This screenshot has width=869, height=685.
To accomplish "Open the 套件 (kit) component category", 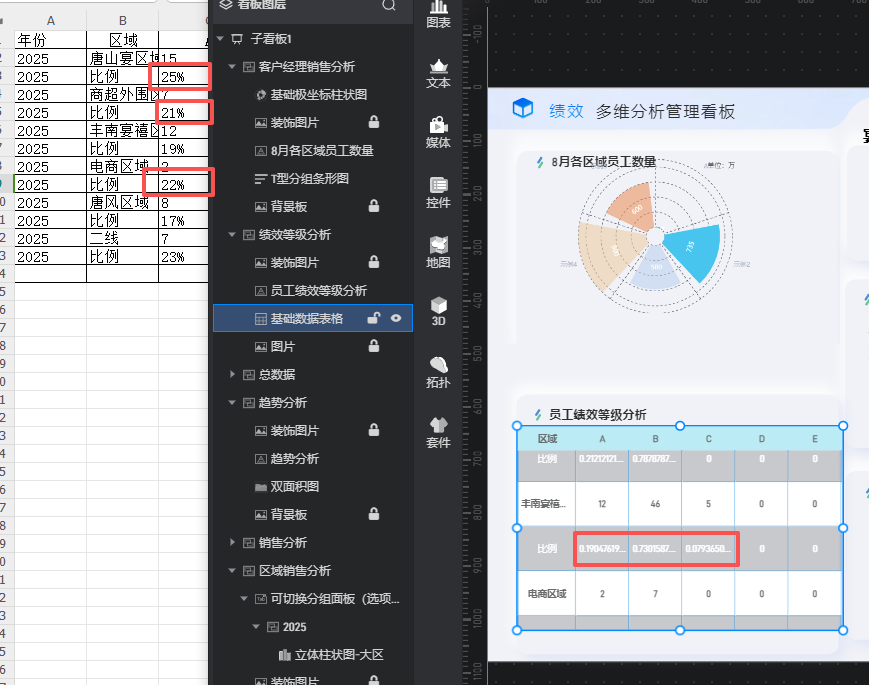I will (438, 431).
